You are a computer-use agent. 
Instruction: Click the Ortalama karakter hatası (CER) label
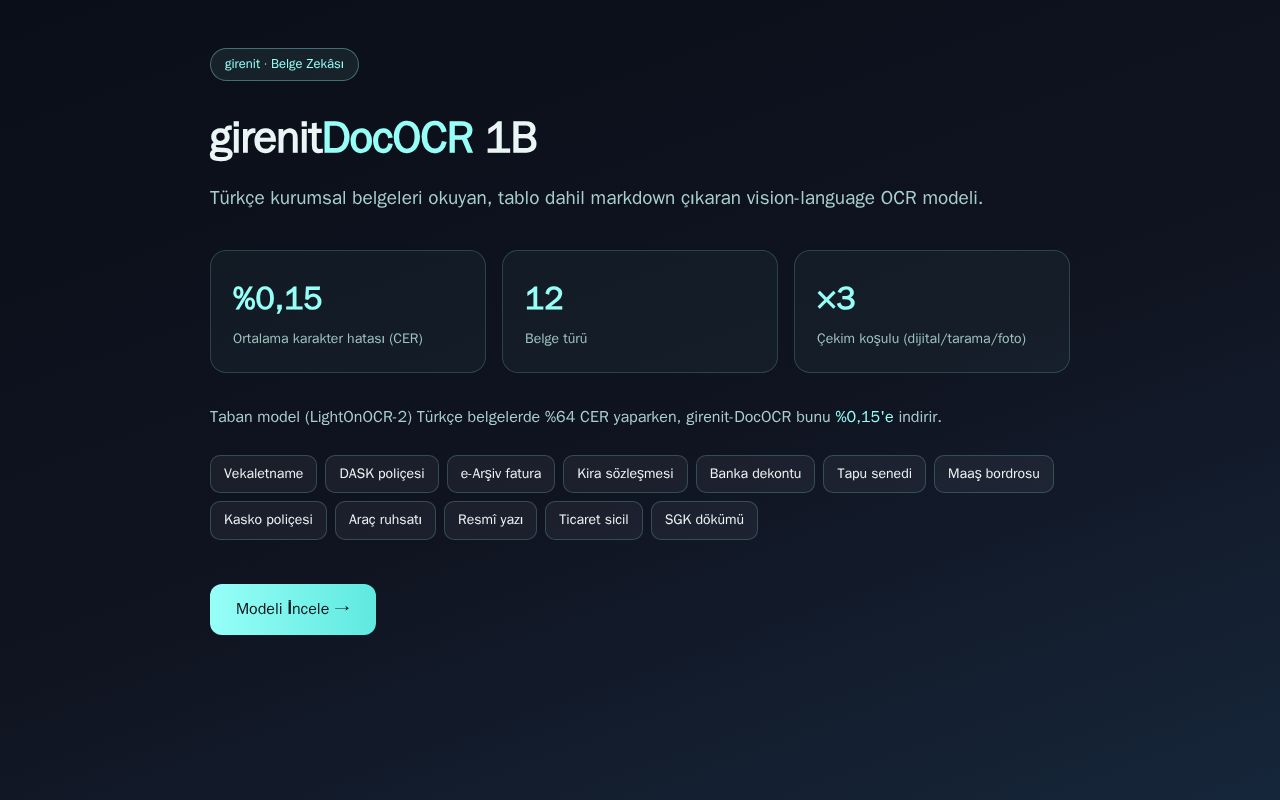click(328, 339)
